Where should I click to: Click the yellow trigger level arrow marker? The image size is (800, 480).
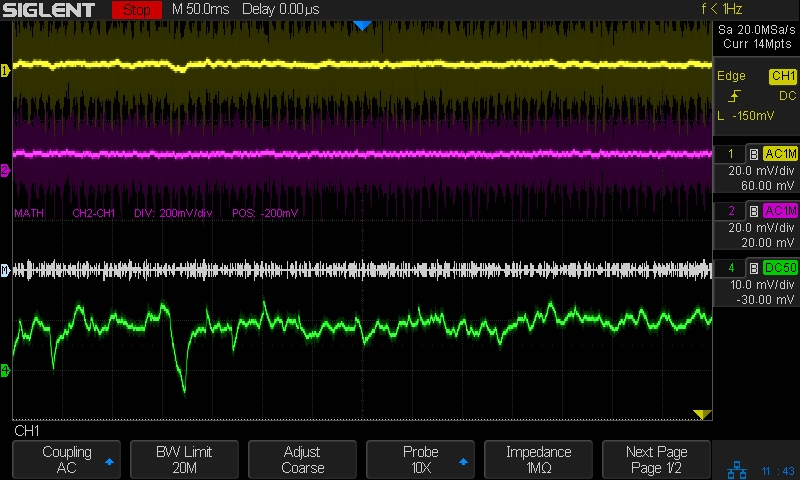[x=702, y=414]
